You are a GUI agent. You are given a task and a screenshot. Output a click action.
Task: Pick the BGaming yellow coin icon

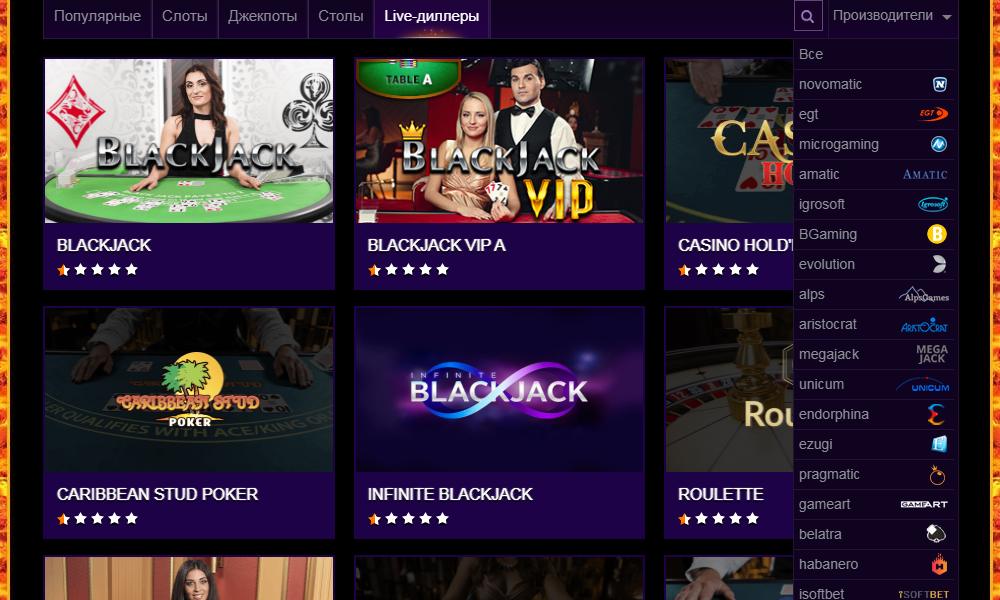[937, 234]
